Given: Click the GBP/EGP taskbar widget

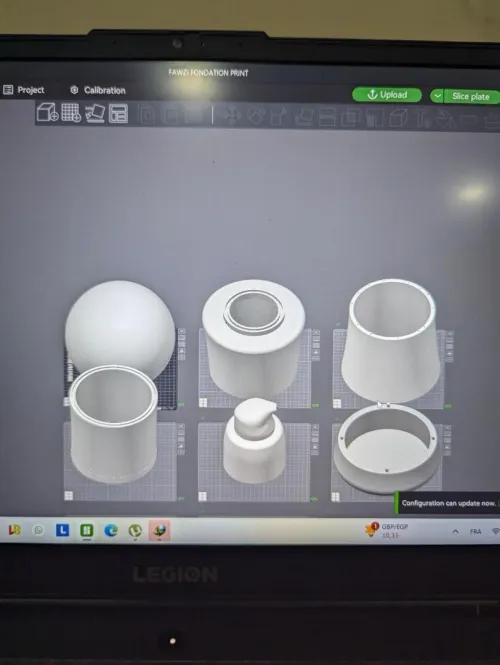Looking at the screenshot, I should [387, 531].
